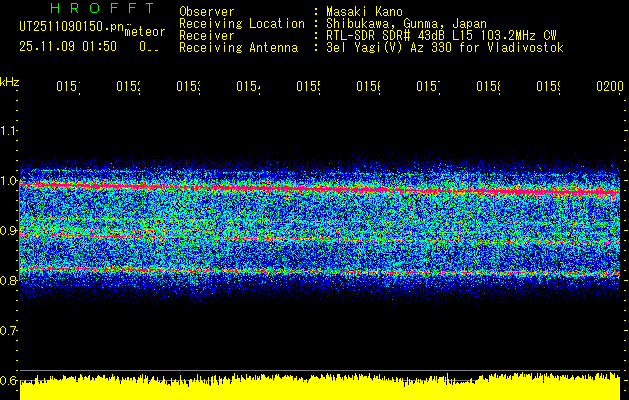Click the kHz axis unit label
The image size is (629, 400).
[x=9, y=82]
